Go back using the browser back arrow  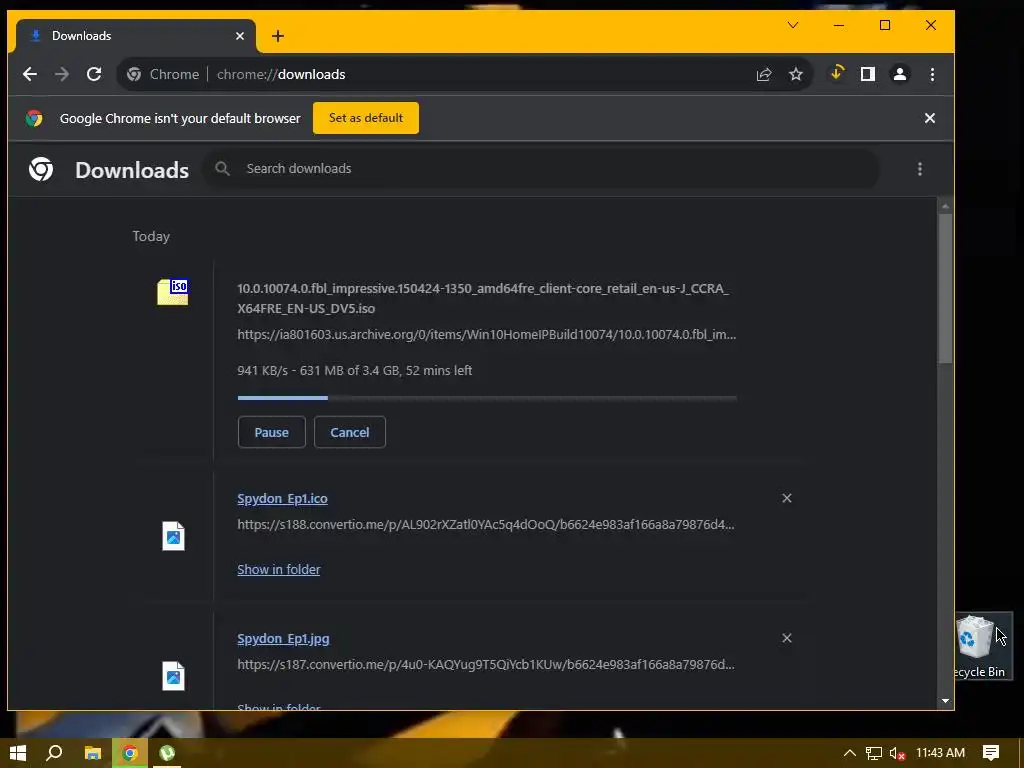pyautogui.click(x=30, y=74)
